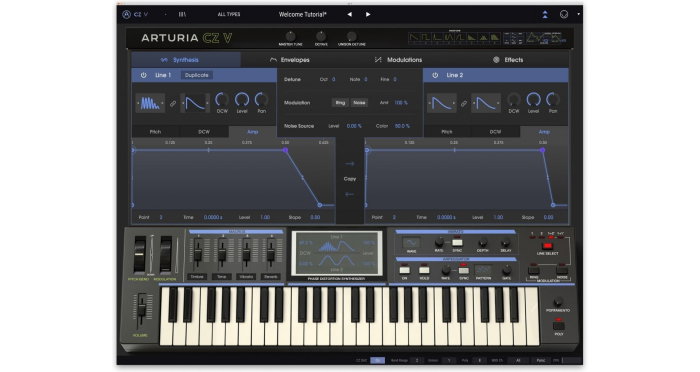Click the red Line Select button
The height and width of the screenshot is (372, 700).
(x=547, y=246)
